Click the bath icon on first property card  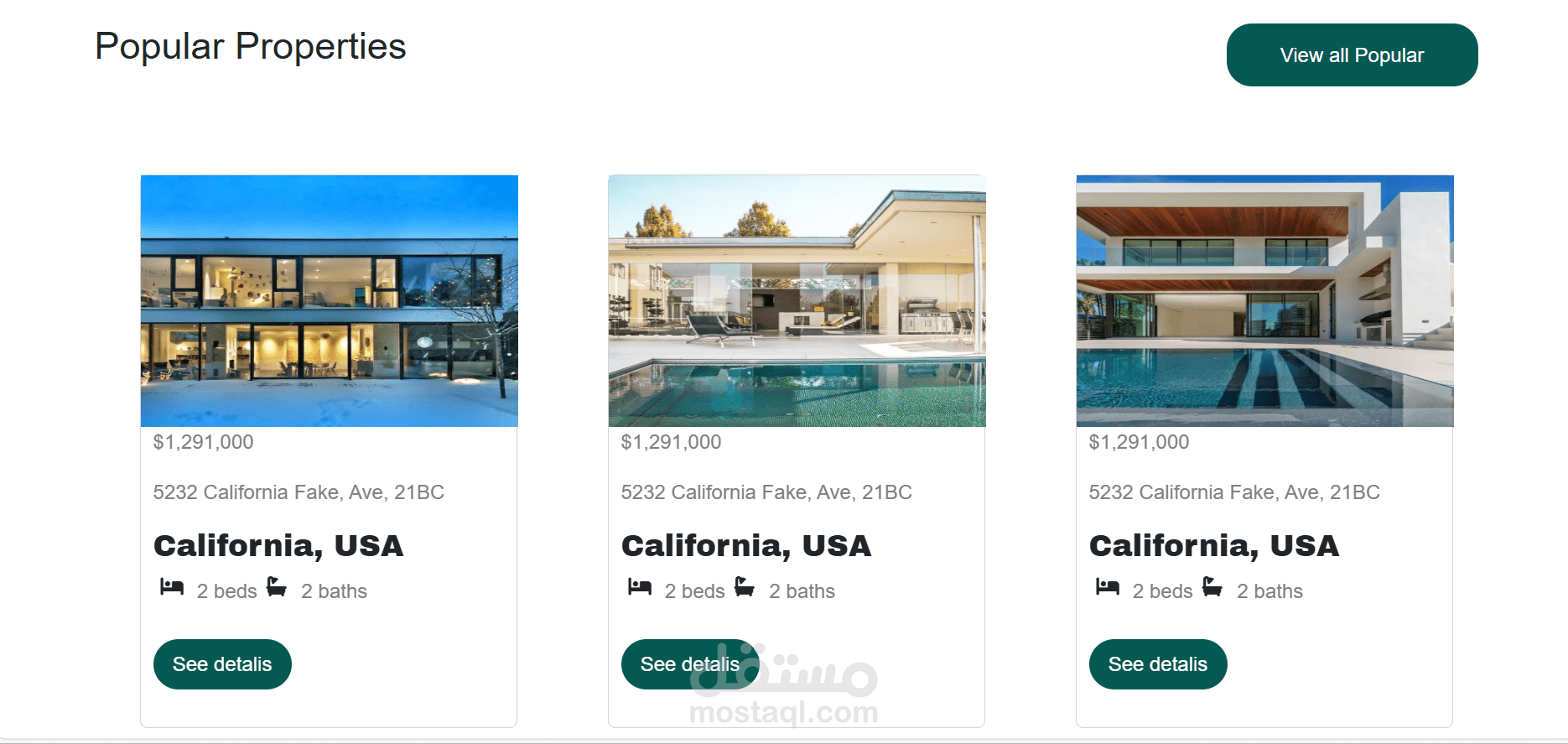tap(277, 586)
